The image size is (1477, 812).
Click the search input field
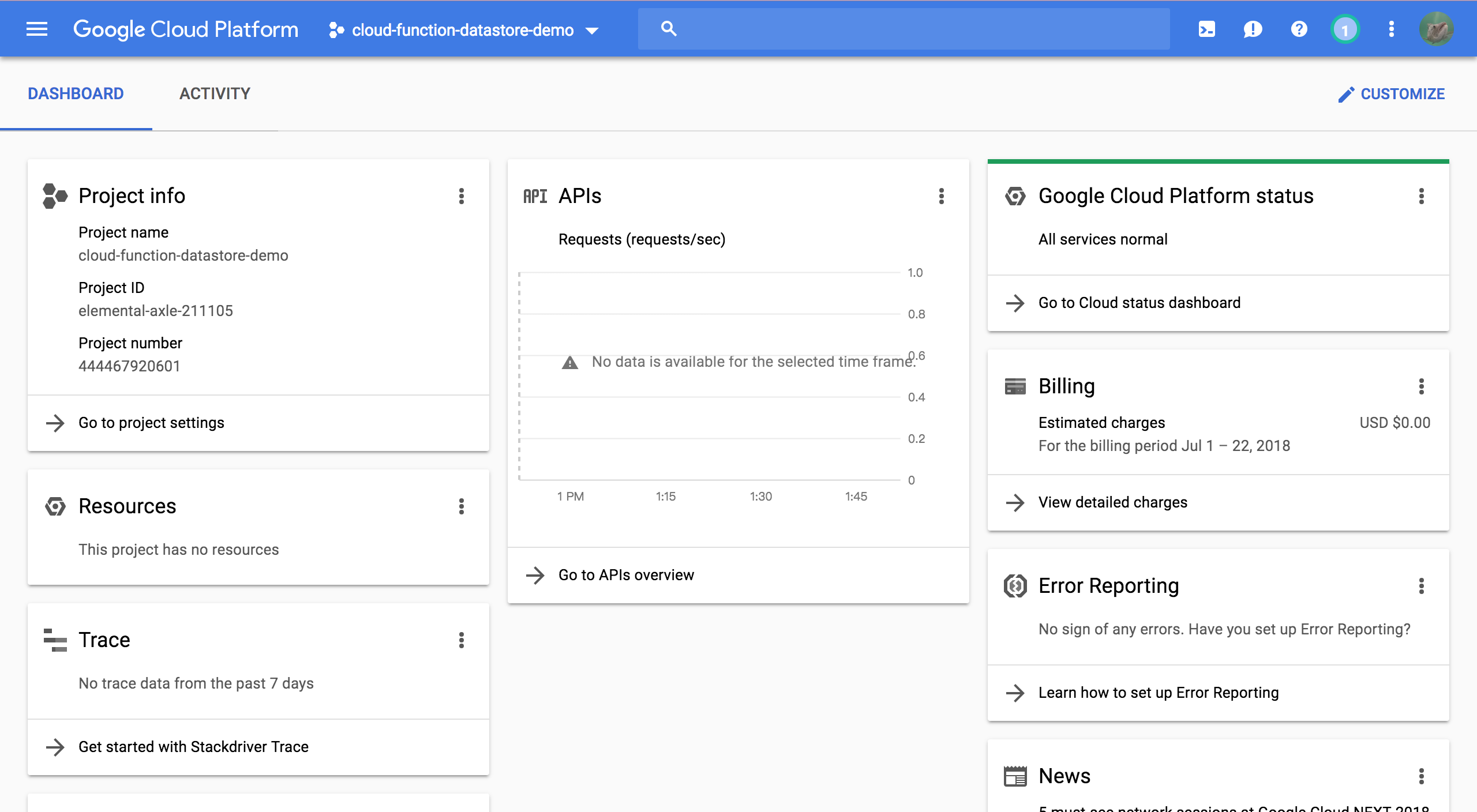pos(917,29)
